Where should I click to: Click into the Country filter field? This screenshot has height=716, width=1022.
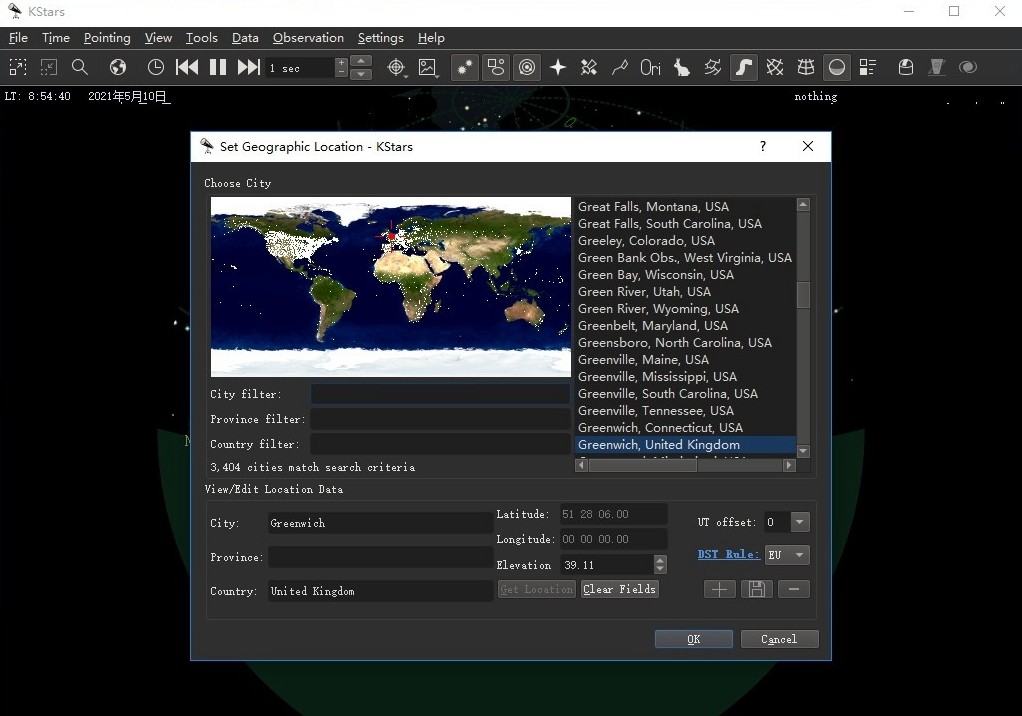tap(441, 444)
